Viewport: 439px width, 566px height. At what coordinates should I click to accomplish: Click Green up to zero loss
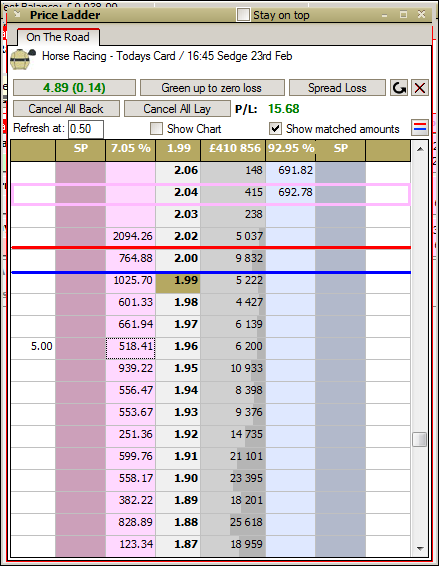[x=212, y=88]
